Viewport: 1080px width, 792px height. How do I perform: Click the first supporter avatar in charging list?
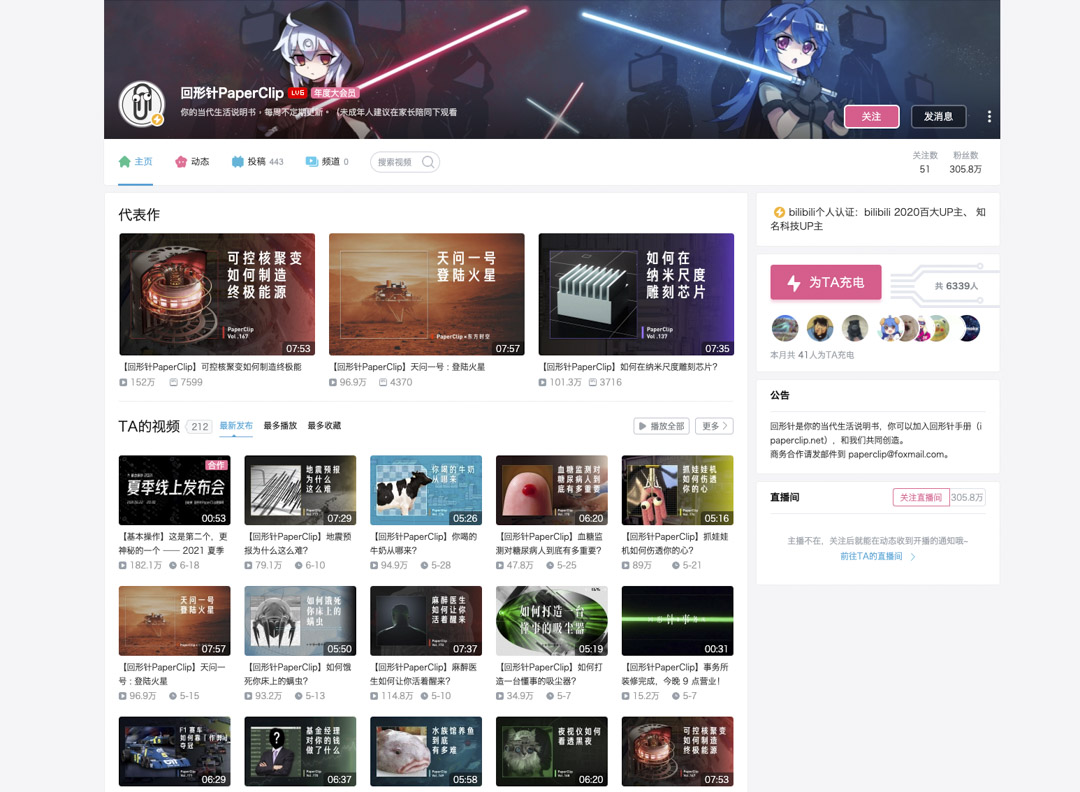click(x=785, y=329)
